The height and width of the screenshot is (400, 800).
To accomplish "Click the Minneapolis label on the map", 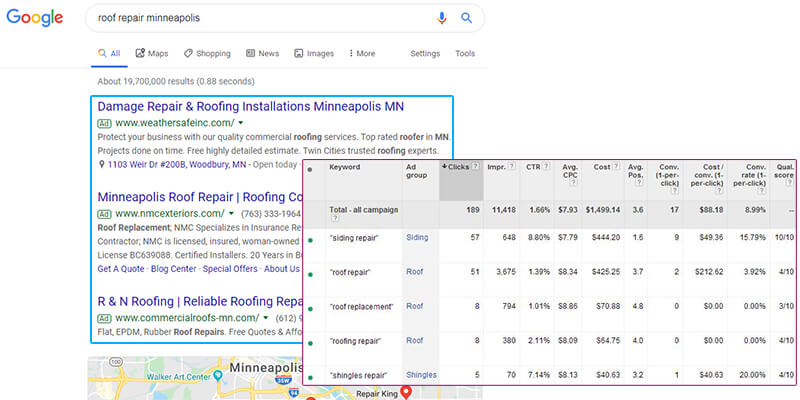I will [266, 367].
